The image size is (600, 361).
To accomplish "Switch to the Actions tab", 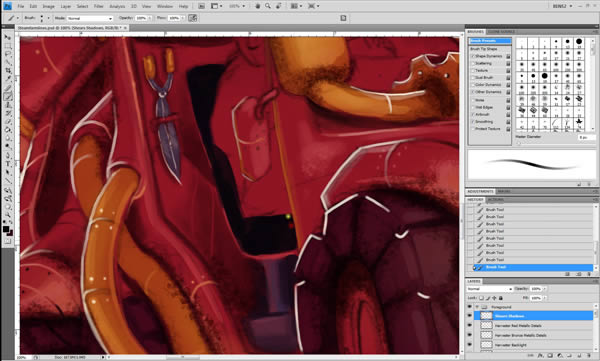I will click(495, 200).
